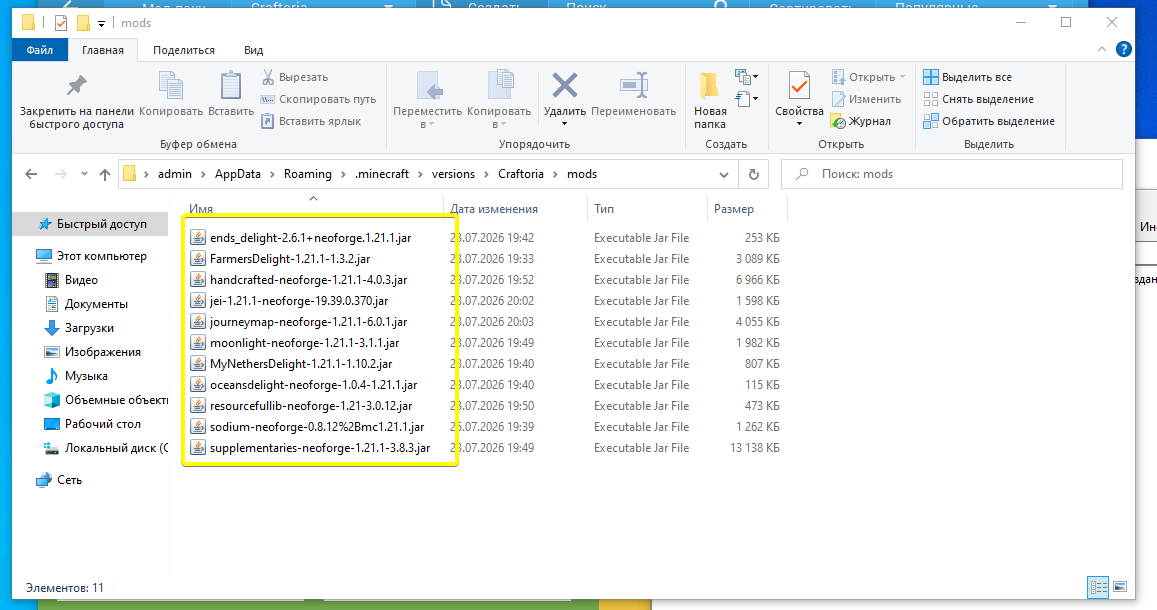Select ends_delight-2.6.1+neoforge.1.21.1.jar file
1157x610 pixels.
311,238
